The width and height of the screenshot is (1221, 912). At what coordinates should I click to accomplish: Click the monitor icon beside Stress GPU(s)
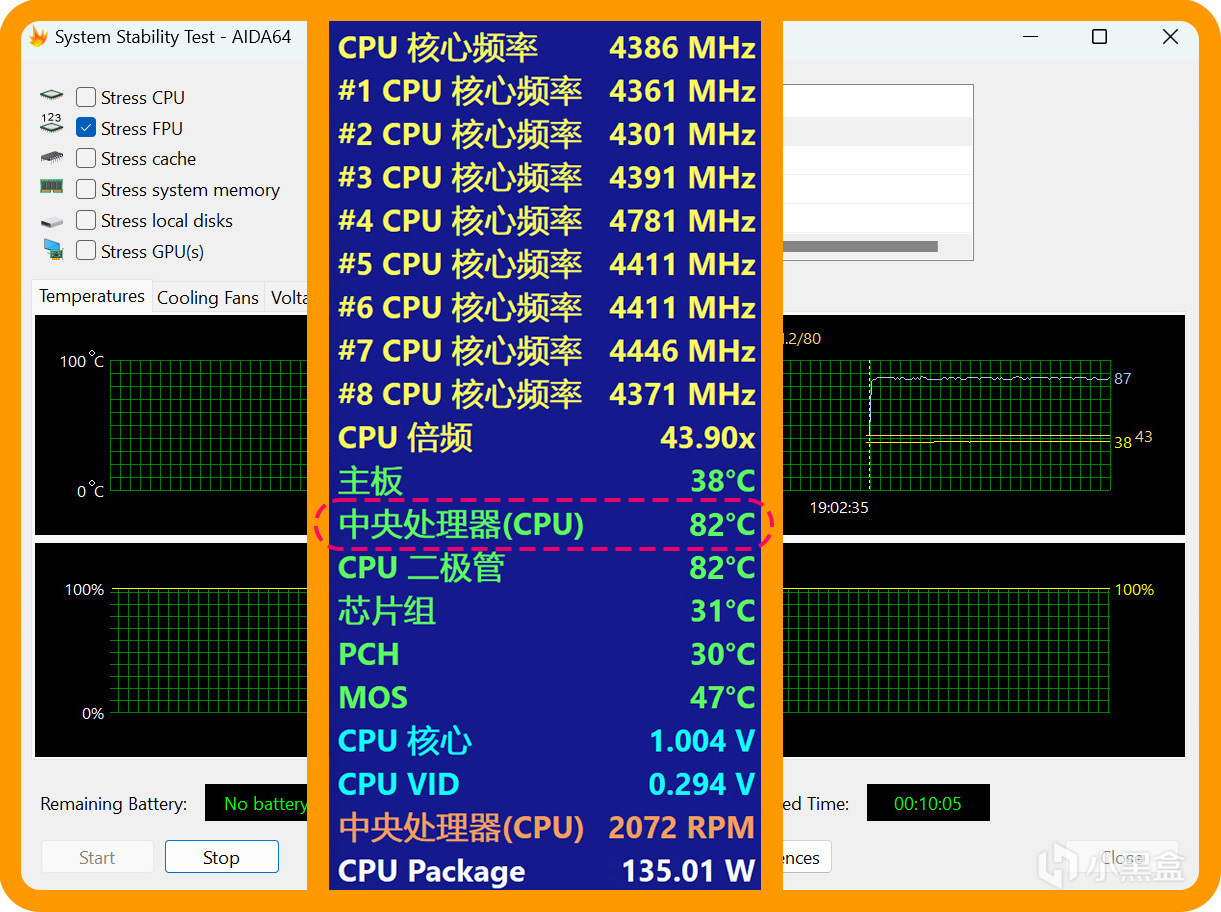[53, 249]
